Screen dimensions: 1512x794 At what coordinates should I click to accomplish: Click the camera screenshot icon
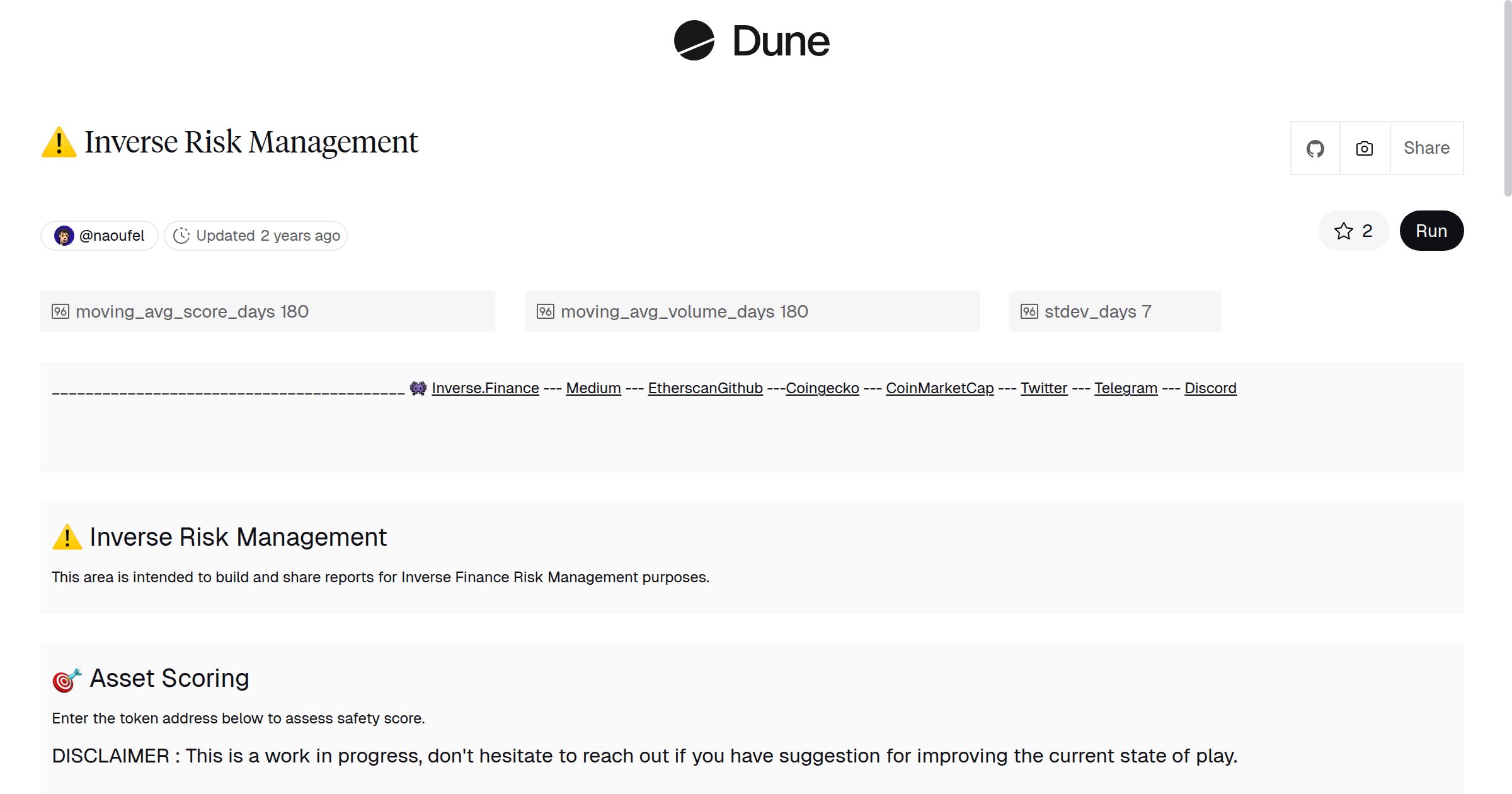(1365, 149)
